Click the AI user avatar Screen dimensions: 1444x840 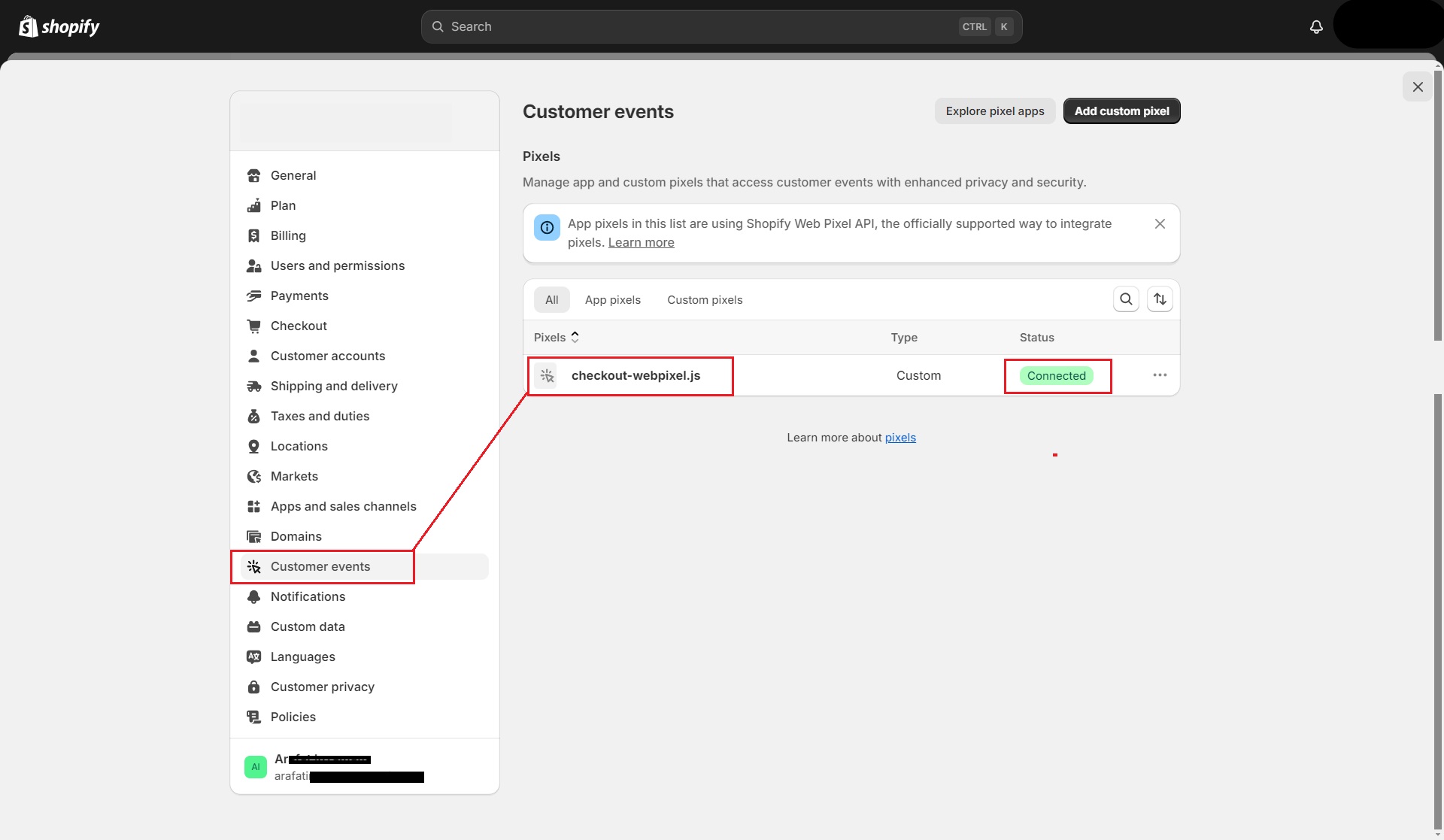tap(256, 767)
